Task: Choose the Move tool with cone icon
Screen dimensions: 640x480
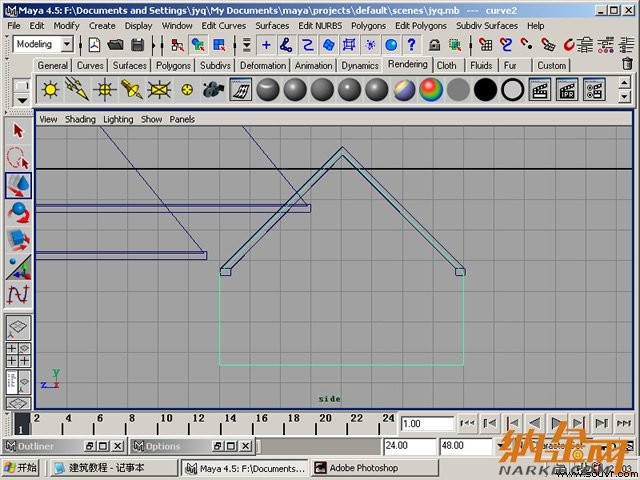Action: point(18,185)
